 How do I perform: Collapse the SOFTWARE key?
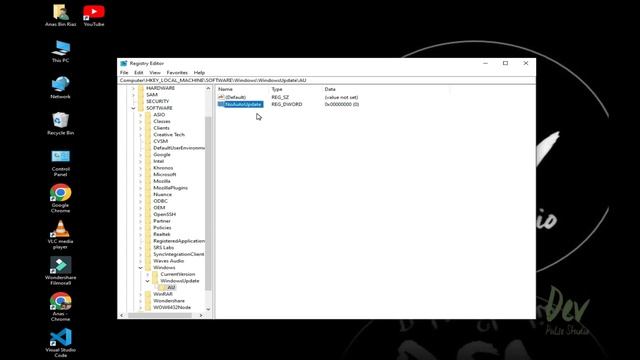[133, 108]
